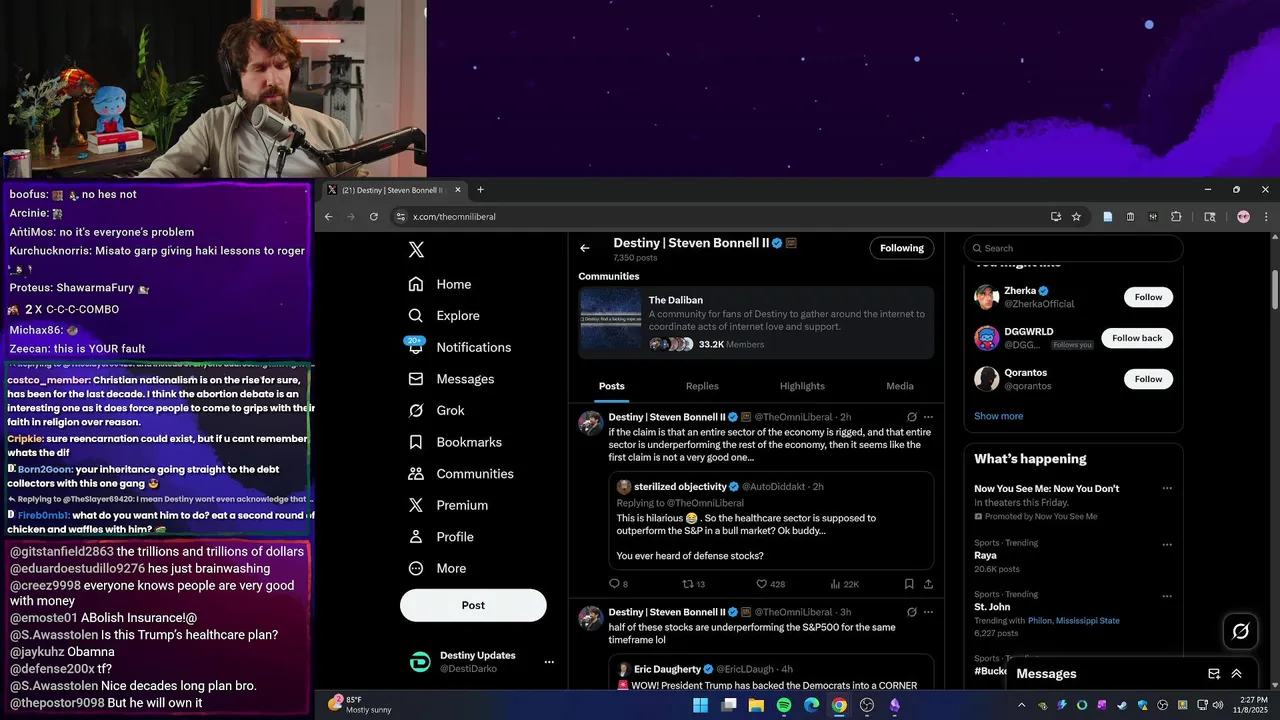1280x720 pixels.
Task: Open a new Chrome tab
Action: coord(480,190)
